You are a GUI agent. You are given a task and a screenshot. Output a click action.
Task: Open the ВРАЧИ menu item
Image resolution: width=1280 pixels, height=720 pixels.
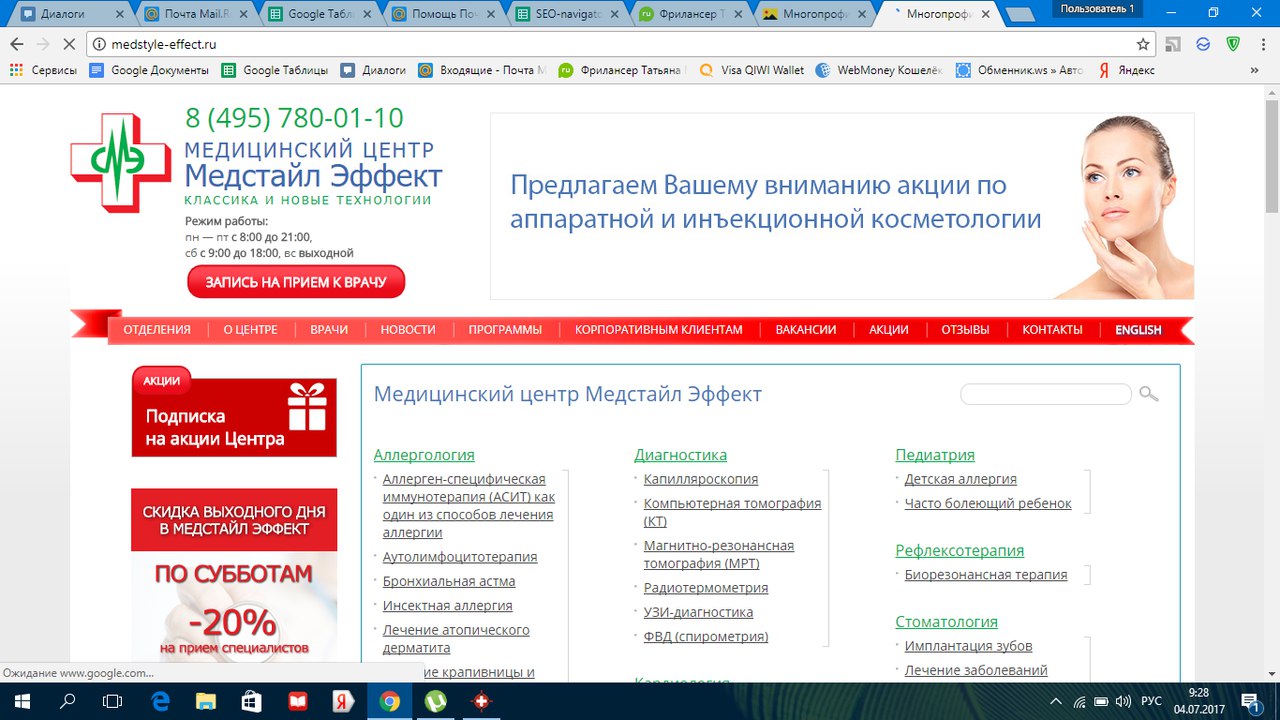pyautogui.click(x=329, y=330)
